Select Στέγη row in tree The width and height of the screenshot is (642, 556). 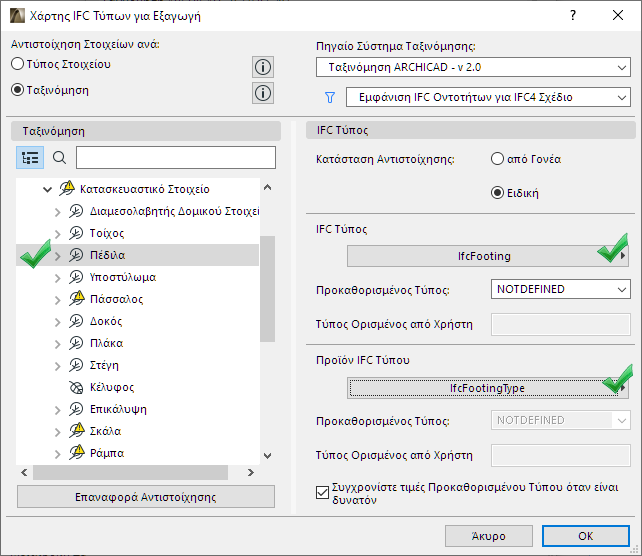tap(138, 365)
